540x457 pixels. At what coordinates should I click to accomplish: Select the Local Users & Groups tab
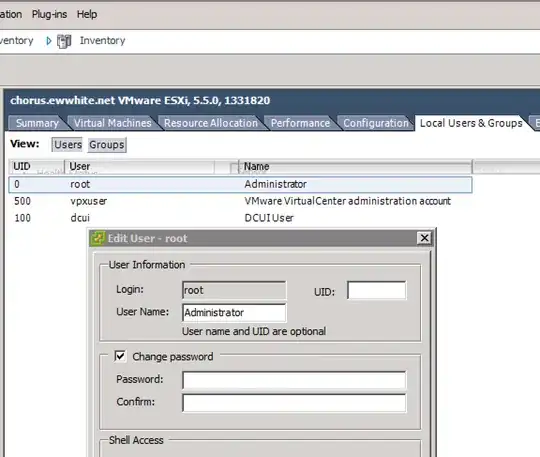pos(471,123)
